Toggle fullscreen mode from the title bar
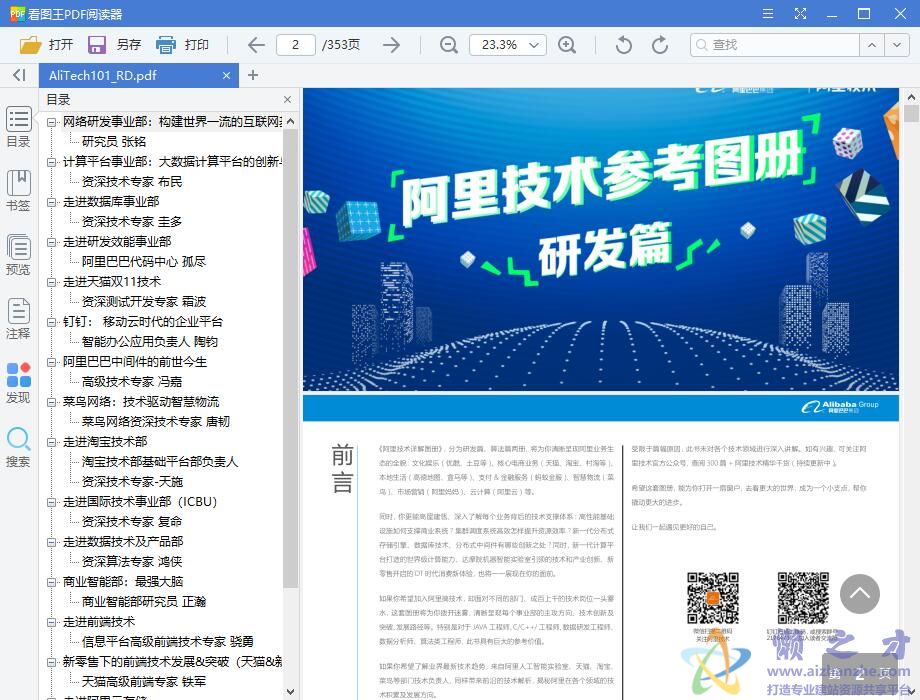 (x=800, y=13)
